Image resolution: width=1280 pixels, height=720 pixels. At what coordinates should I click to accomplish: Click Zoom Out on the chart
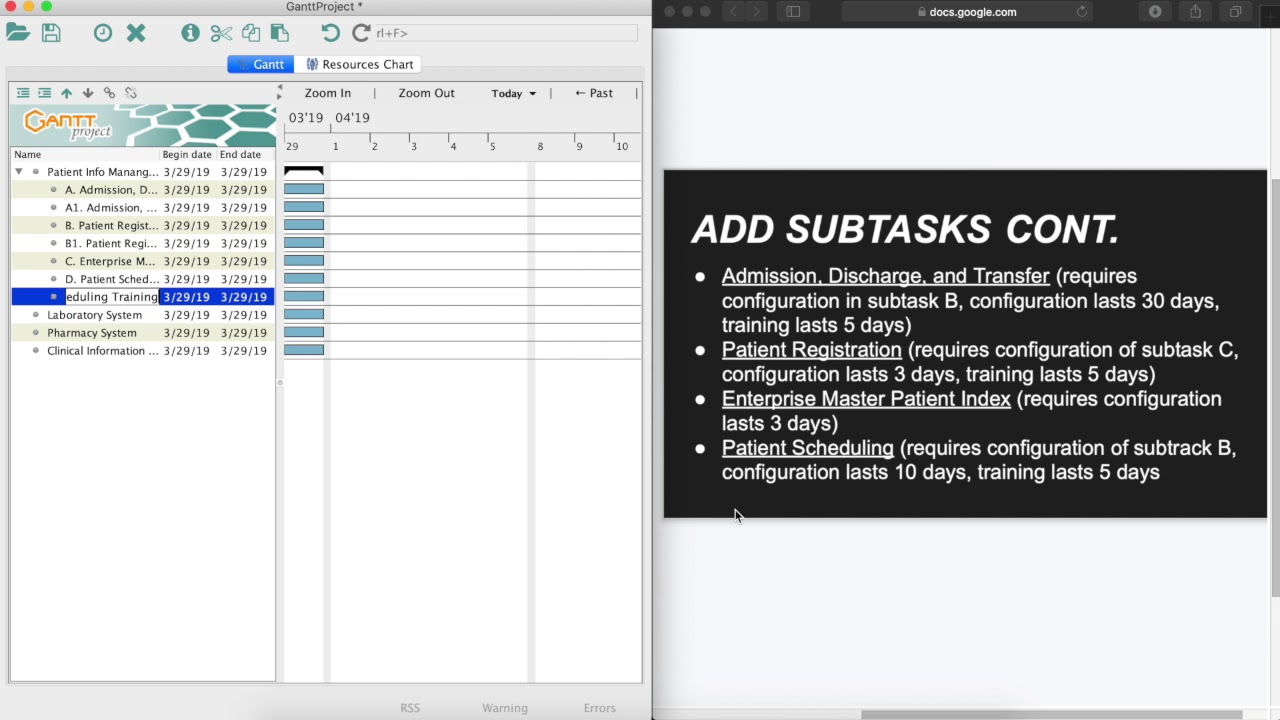[x=426, y=93]
